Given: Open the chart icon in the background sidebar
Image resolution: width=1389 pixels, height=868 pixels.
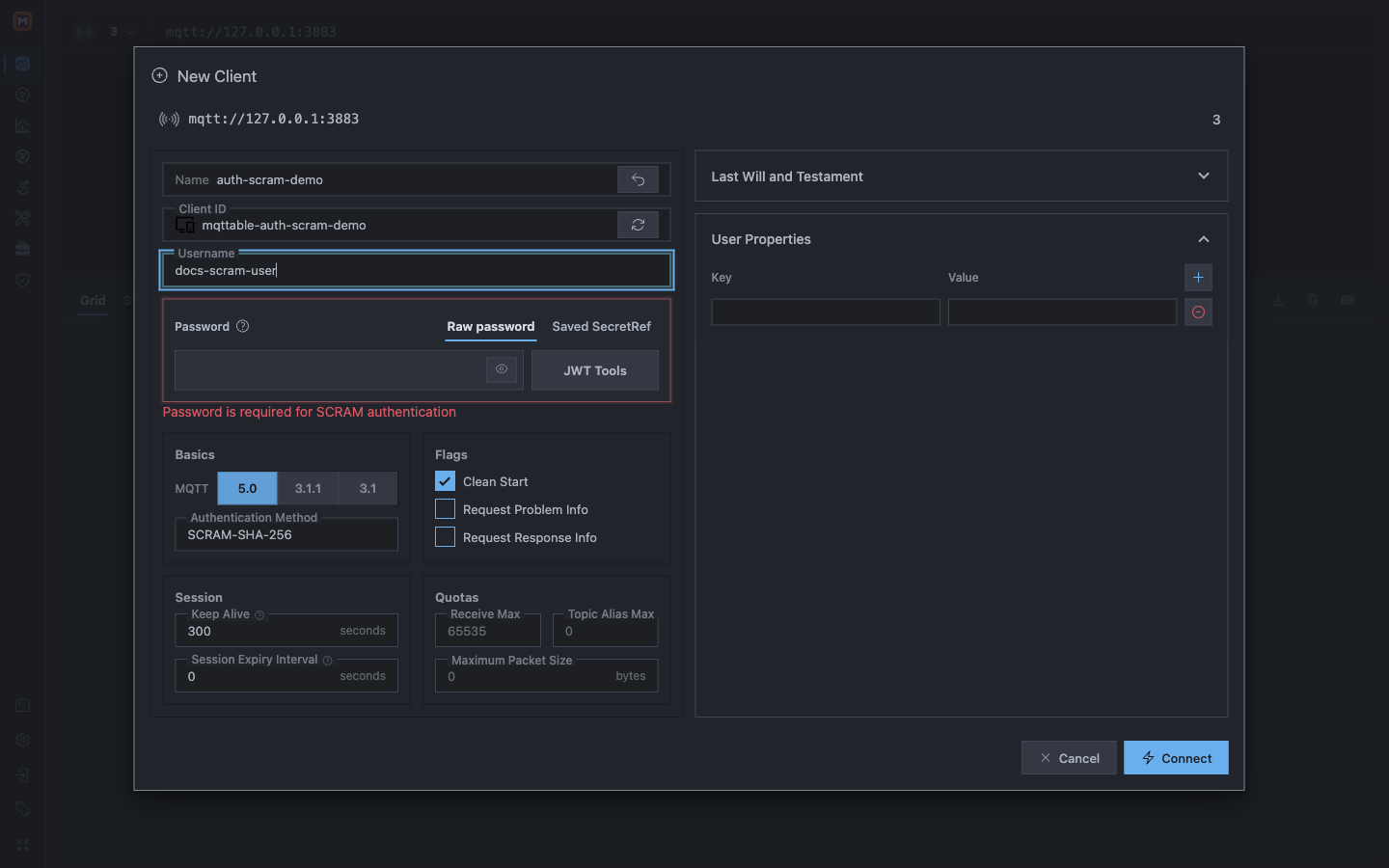Looking at the screenshot, I should [22, 125].
